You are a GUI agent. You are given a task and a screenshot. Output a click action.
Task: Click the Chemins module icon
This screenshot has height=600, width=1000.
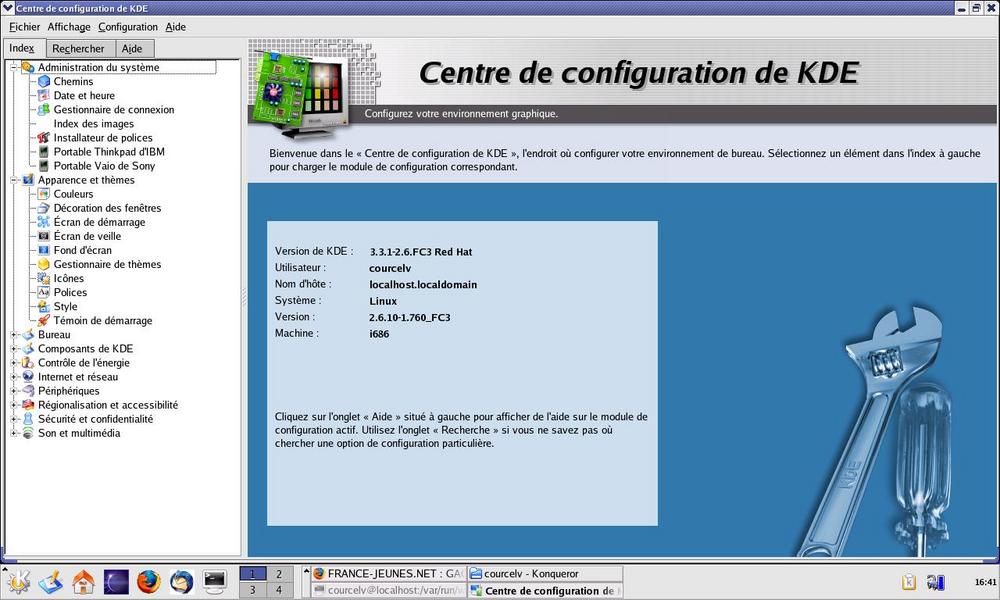(43, 82)
